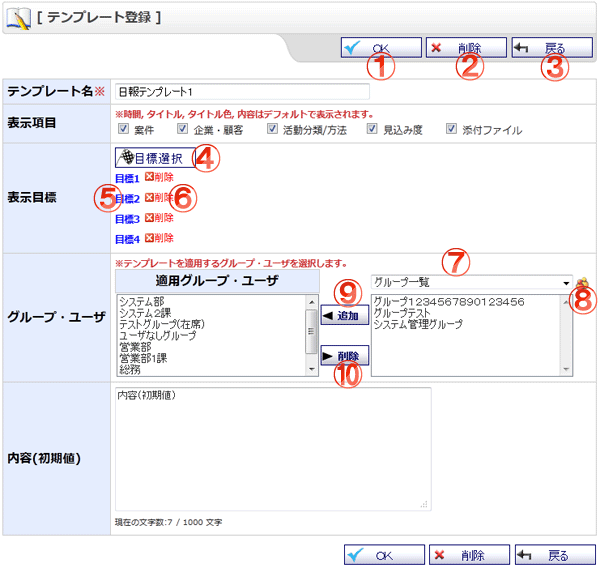Screen dimensions: 600x568
Task: Click the bottom OK button
Action: 384,555
